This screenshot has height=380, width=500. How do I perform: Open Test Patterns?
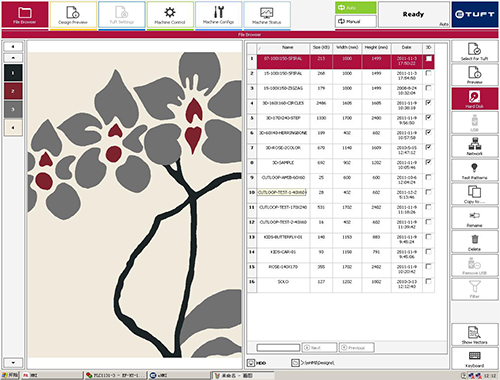[475, 170]
